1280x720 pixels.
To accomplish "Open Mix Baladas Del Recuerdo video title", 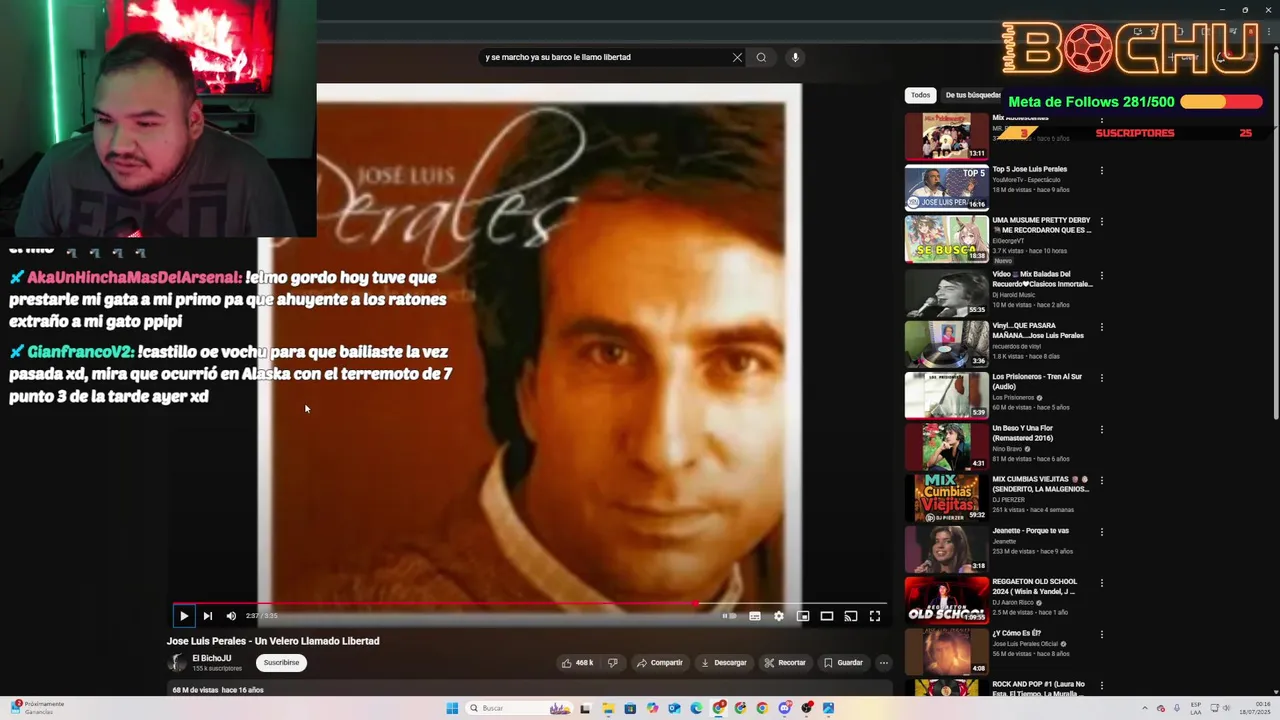I will [1042, 279].
